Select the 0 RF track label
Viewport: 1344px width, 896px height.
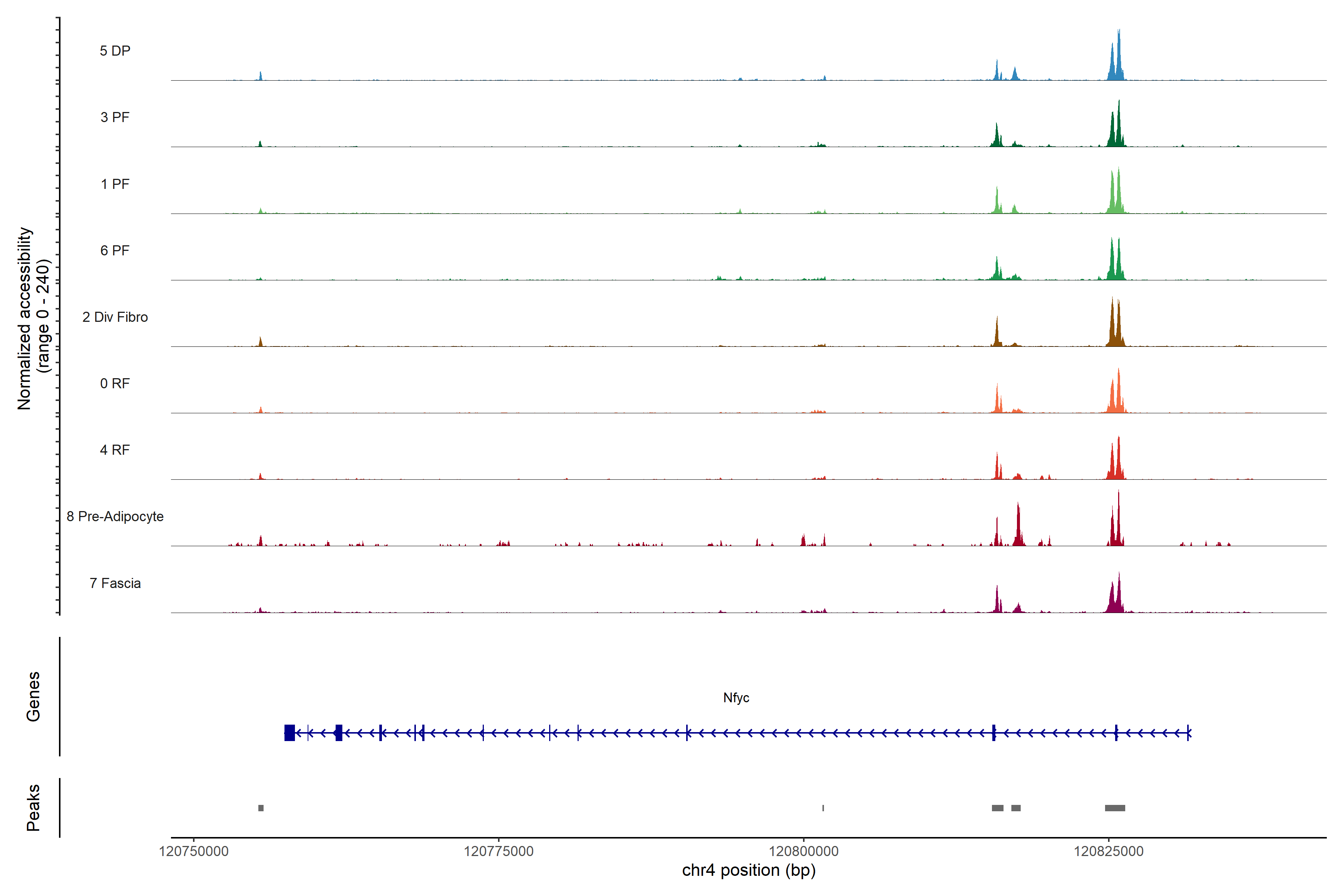click(x=115, y=383)
